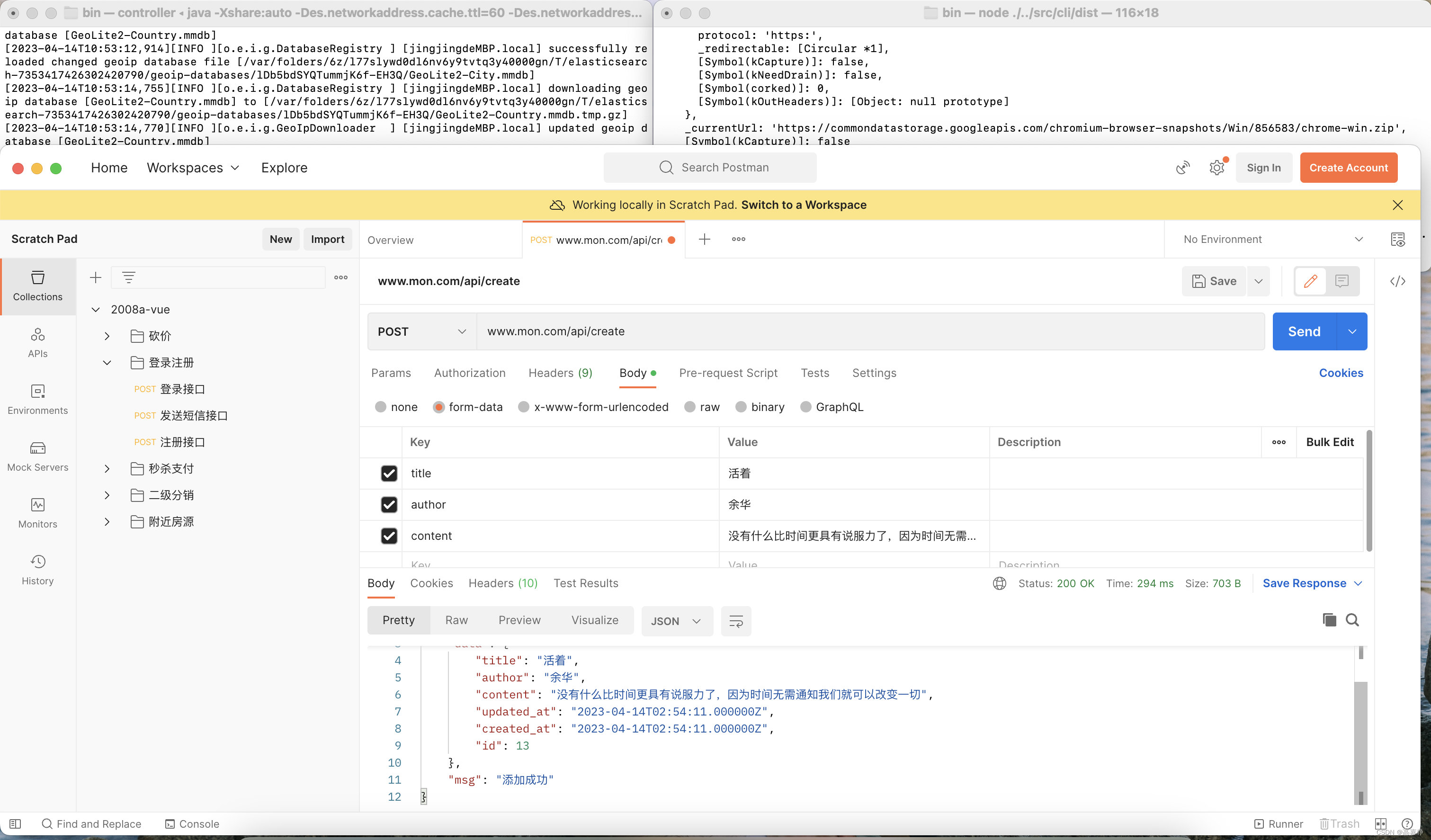Open a new request tab with plus

(x=704, y=239)
